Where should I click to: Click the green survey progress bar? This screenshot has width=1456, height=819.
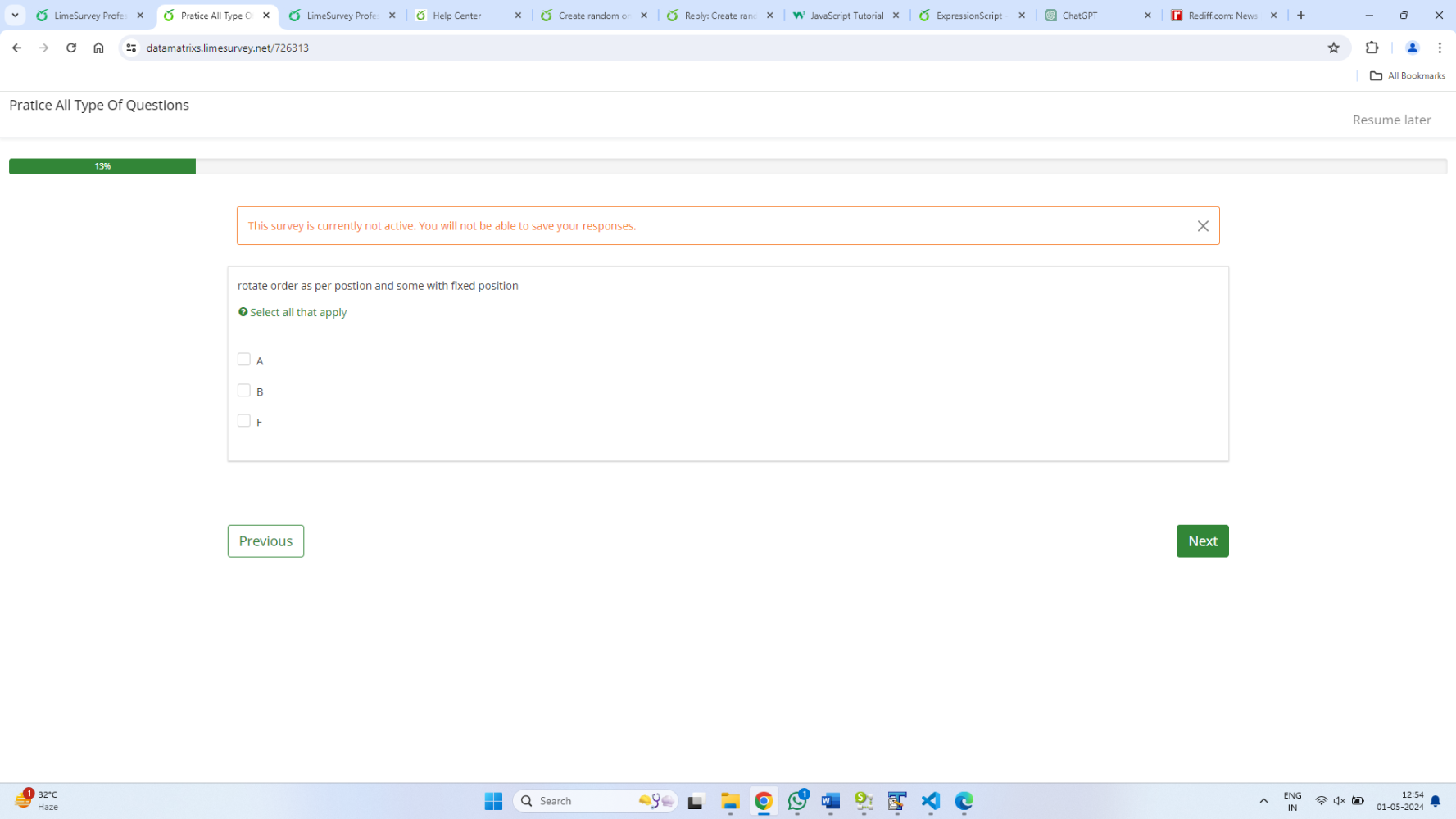[102, 166]
